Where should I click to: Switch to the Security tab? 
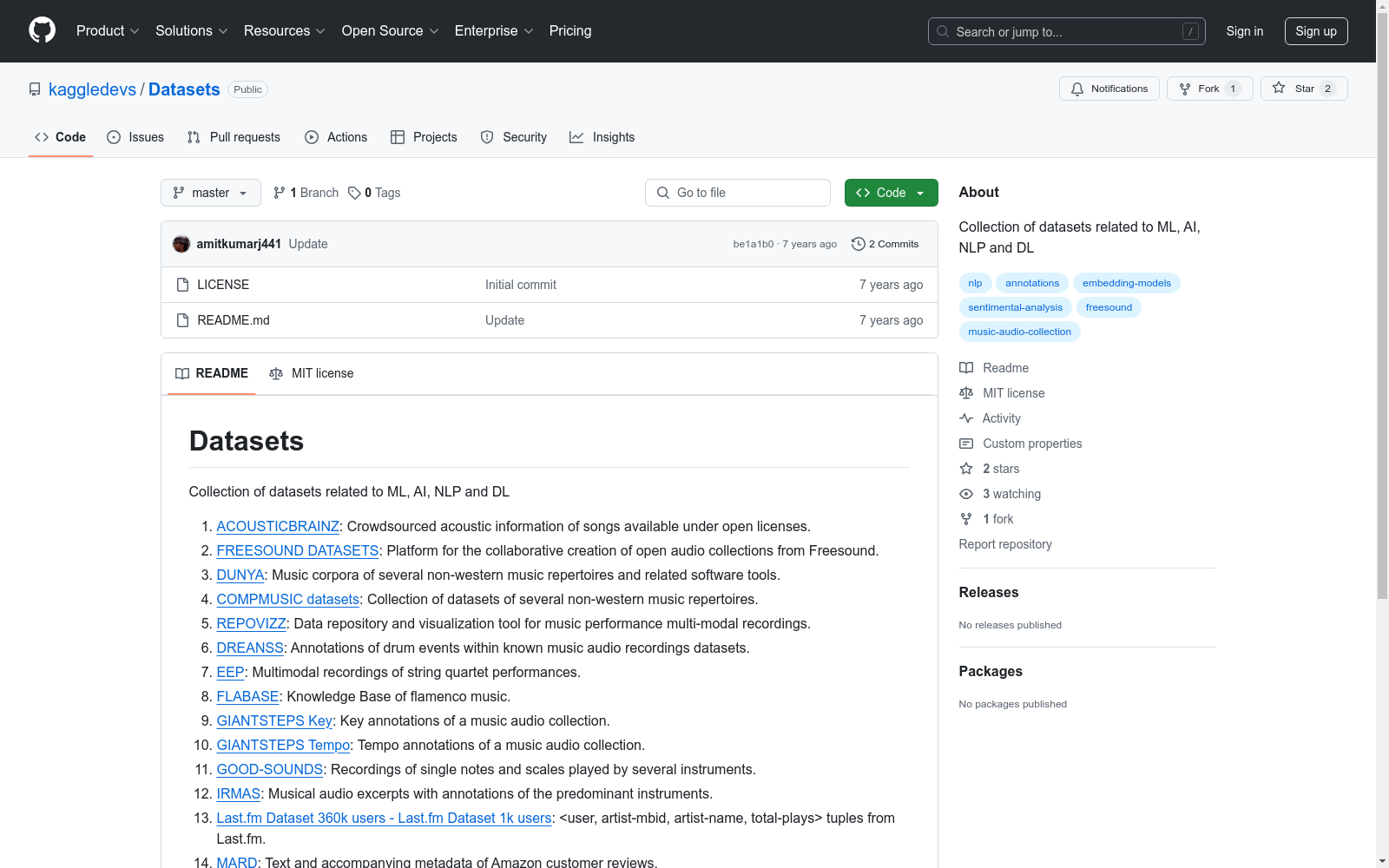(x=514, y=137)
